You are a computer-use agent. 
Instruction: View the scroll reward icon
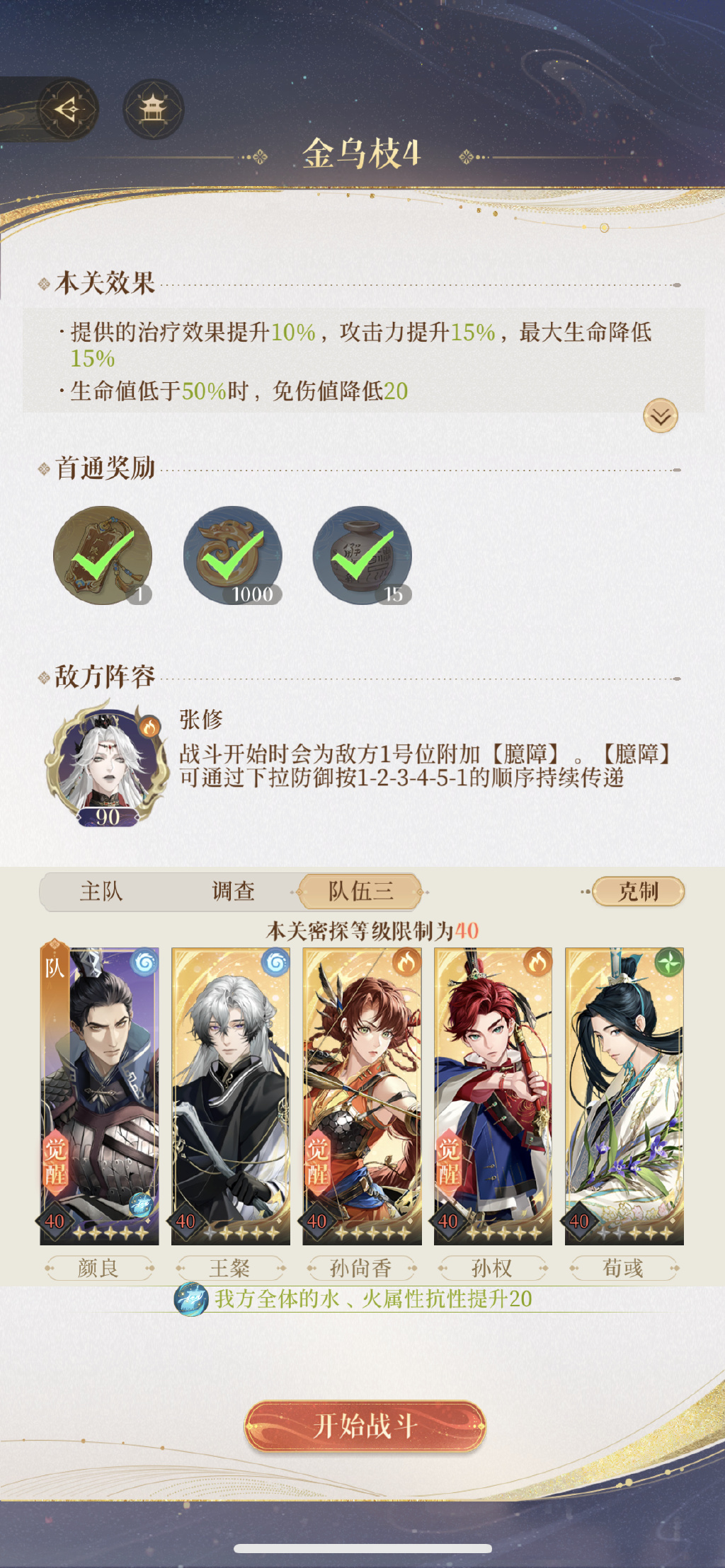click(103, 555)
